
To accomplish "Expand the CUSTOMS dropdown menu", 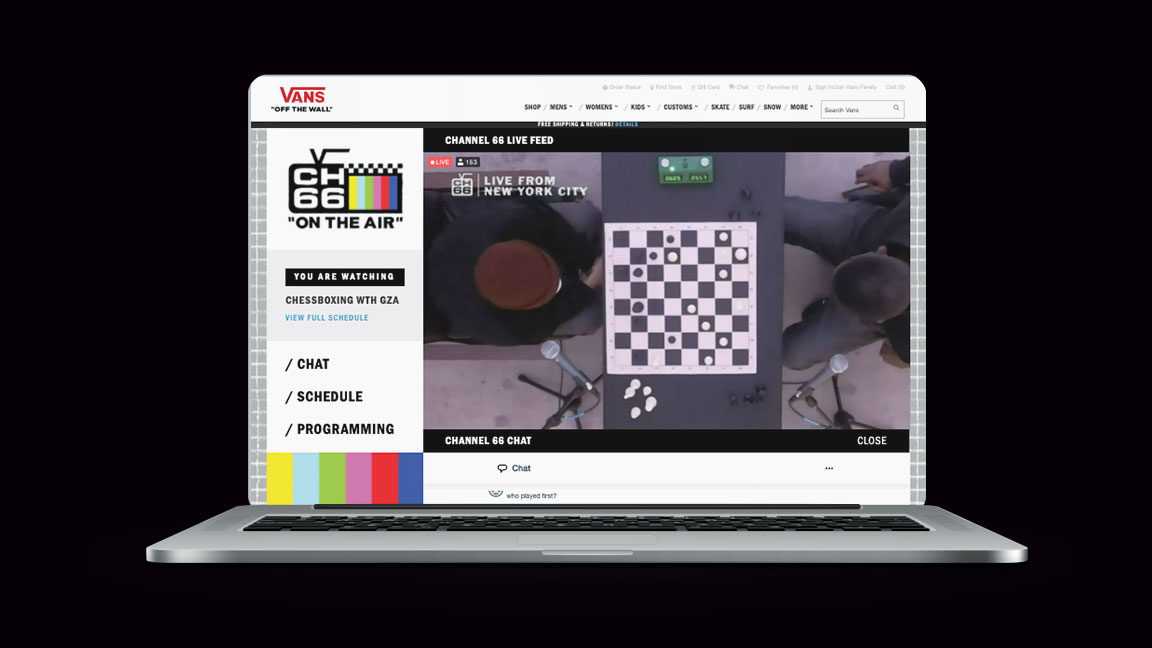I will (x=680, y=107).
